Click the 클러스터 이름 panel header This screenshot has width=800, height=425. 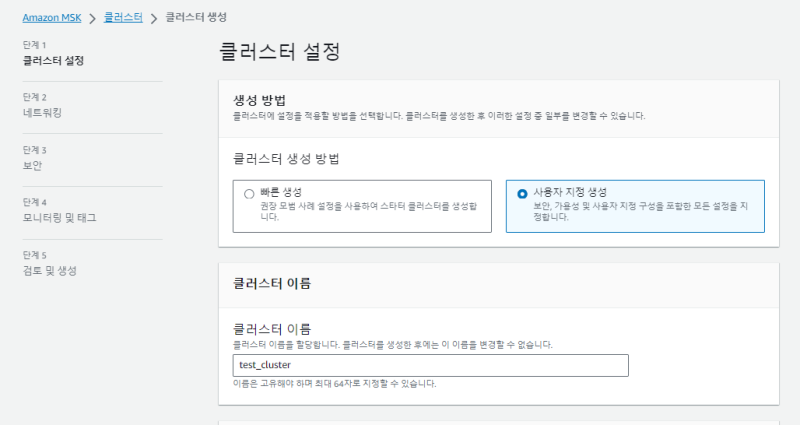tap(271, 283)
